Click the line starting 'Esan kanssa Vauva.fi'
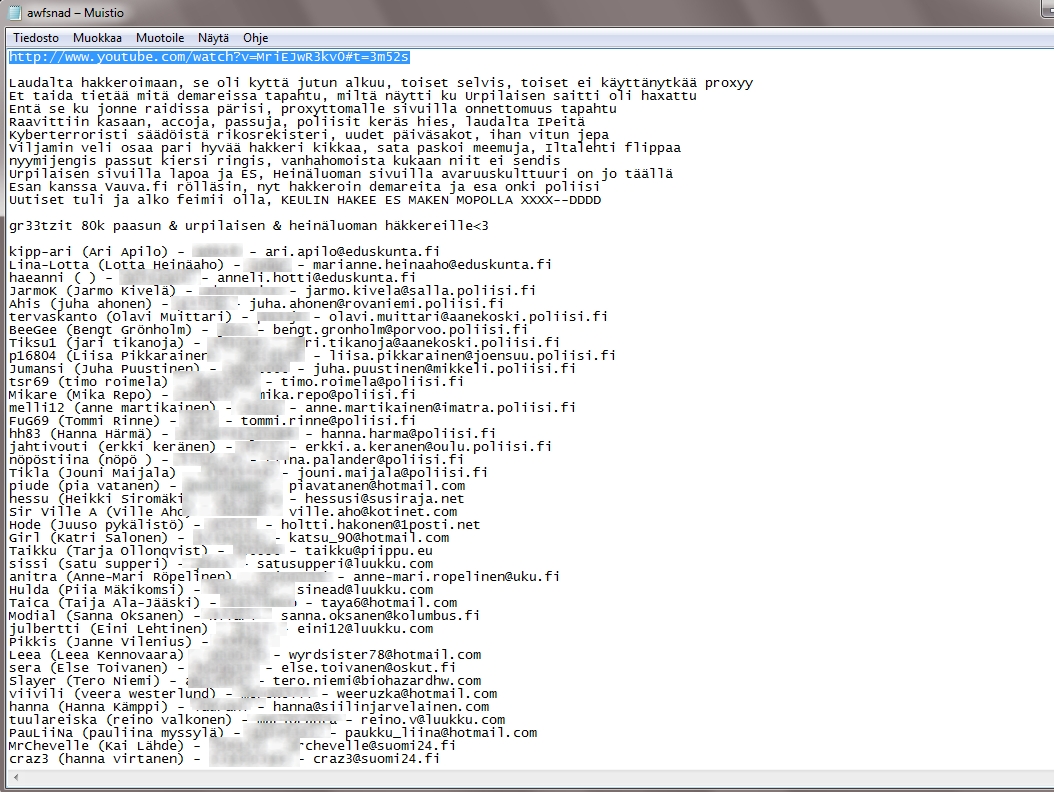1054x792 pixels. pos(305,186)
